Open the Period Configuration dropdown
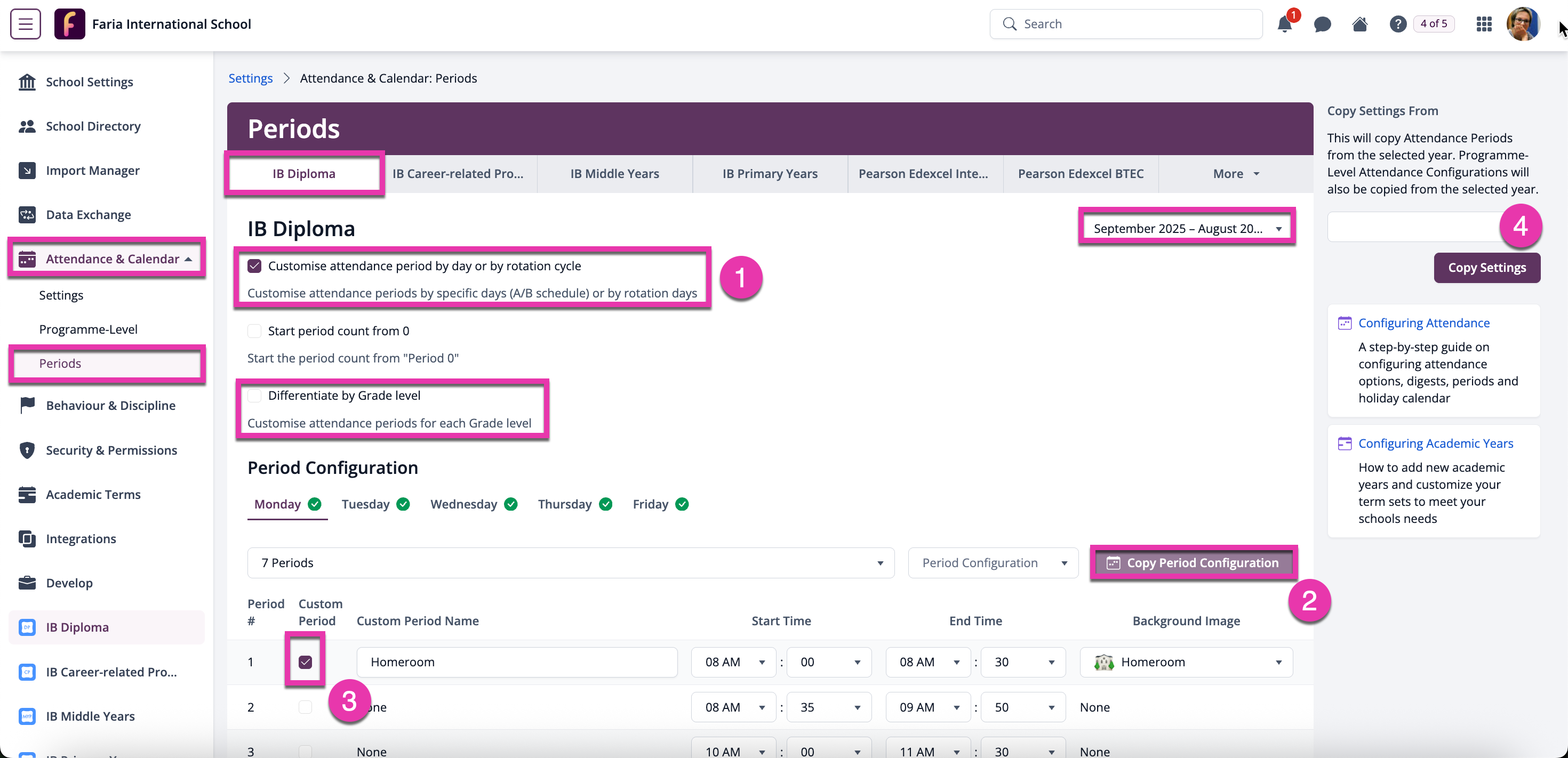Image resolution: width=1568 pixels, height=758 pixels. [x=994, y=563]
